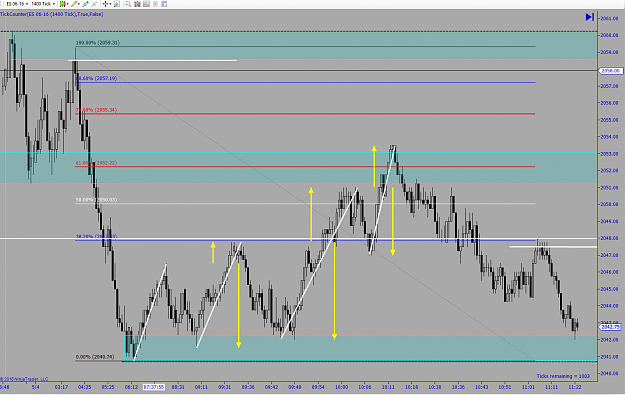Image resolution: width=625 pixels, height=395 pixels.
Task: Click the 2016 NinjaTrader, LLC copyright text
Action: click(x=25, y=379)
